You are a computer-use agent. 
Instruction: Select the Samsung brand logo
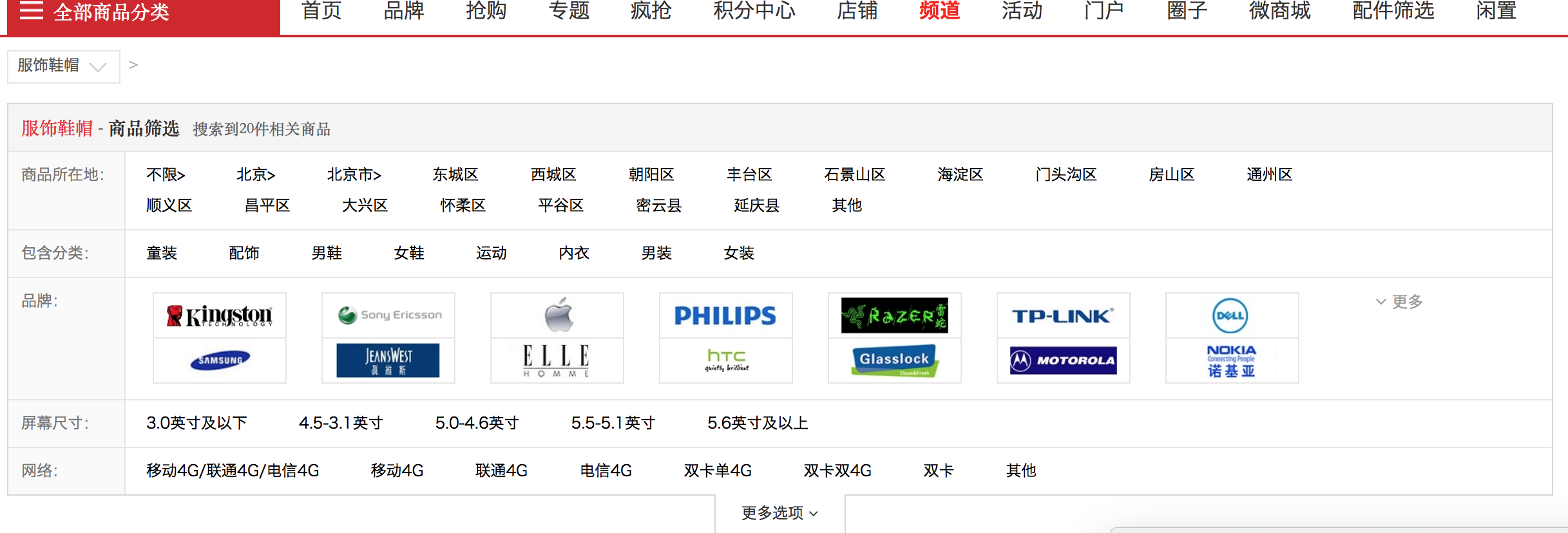[x=220, y=360]
